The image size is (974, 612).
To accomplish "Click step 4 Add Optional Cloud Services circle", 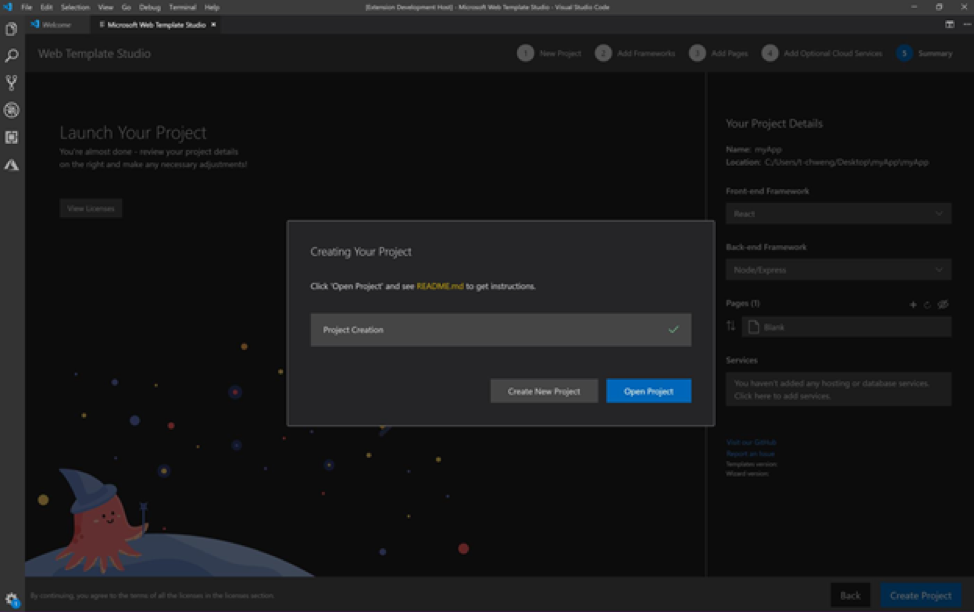I will pyautogui.click(x=770, y=53).
